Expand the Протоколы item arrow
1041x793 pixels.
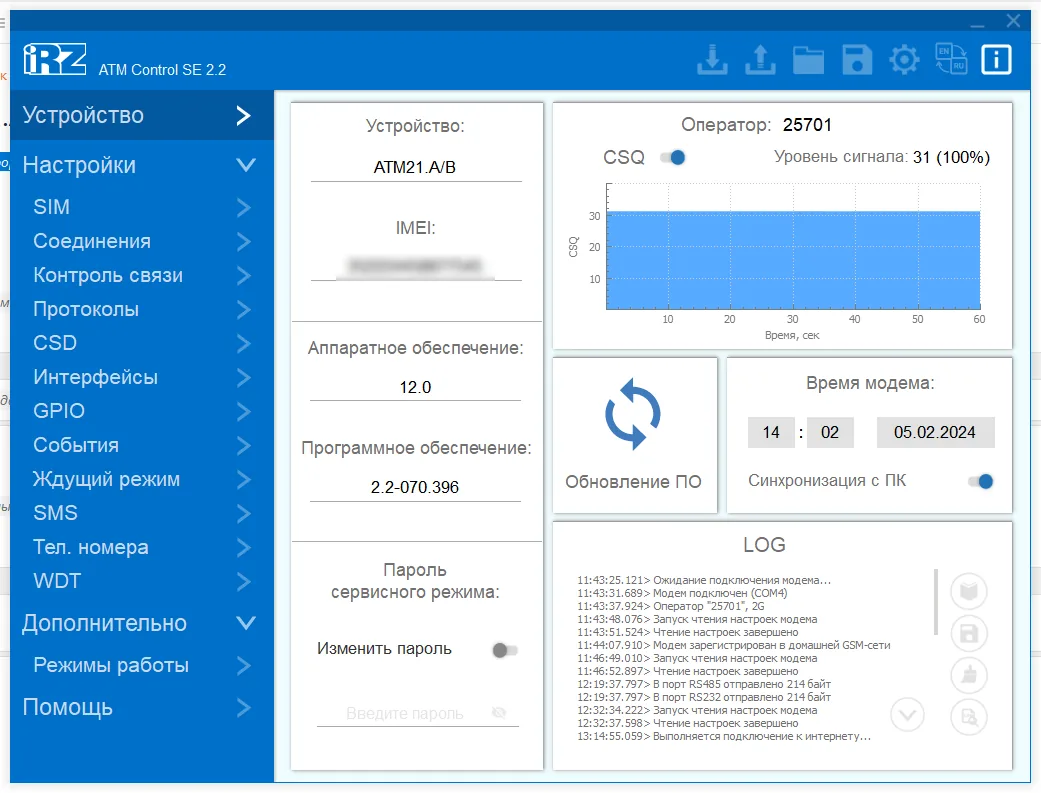tap(244, 309)
